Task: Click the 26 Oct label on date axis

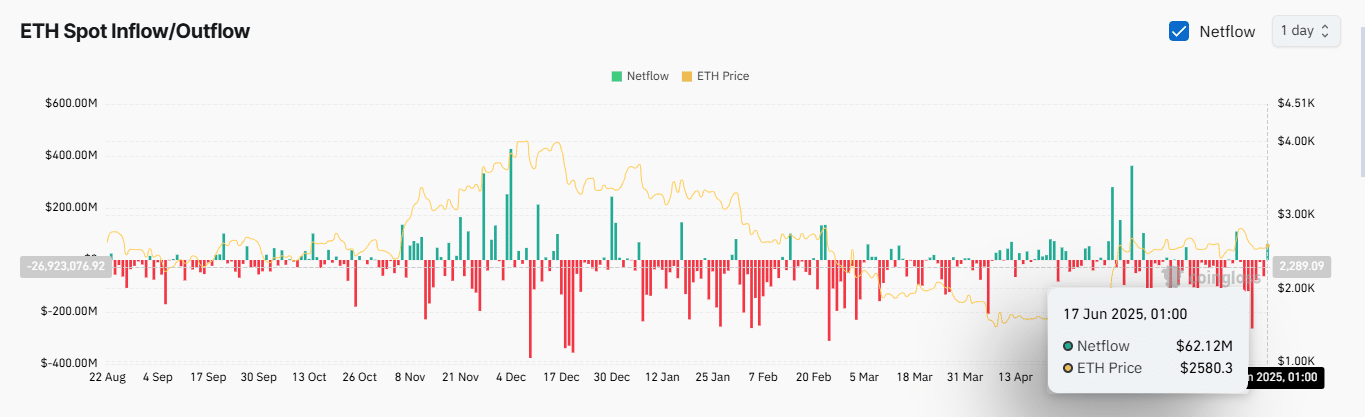Action: click(359, 377)
